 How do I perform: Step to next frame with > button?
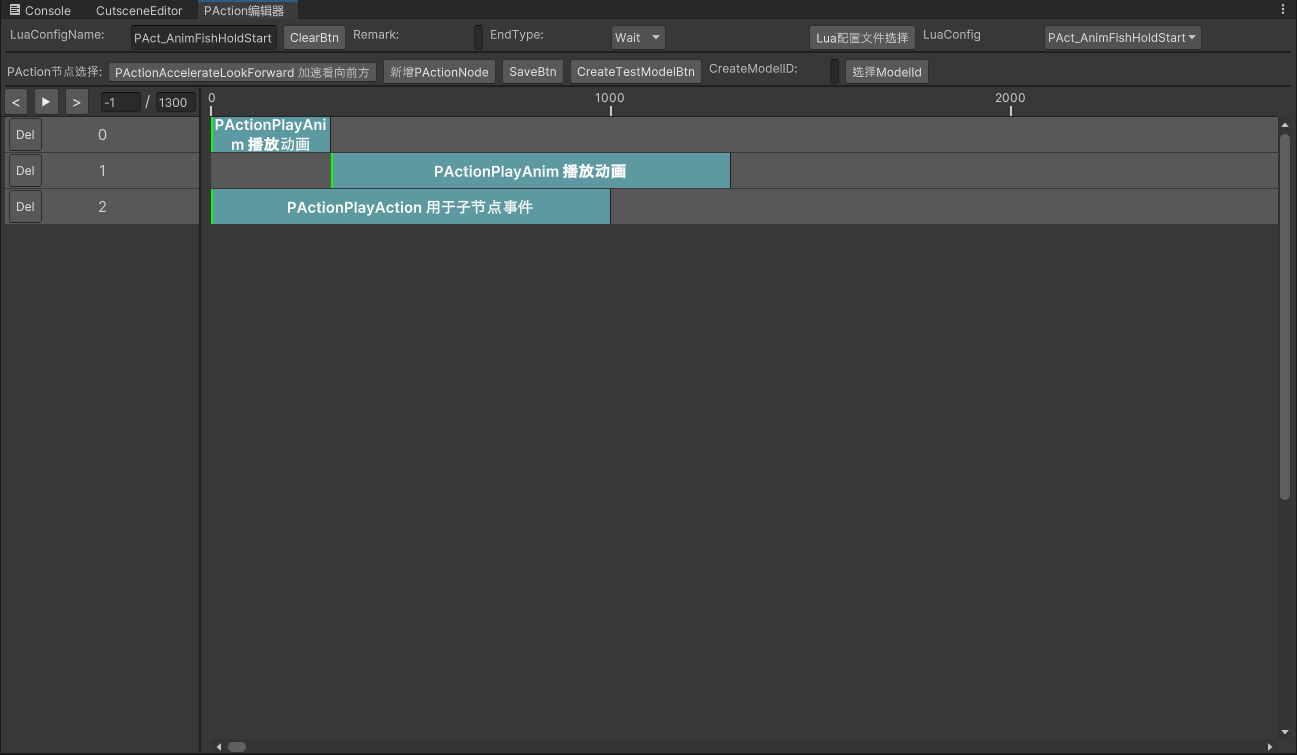76,102
